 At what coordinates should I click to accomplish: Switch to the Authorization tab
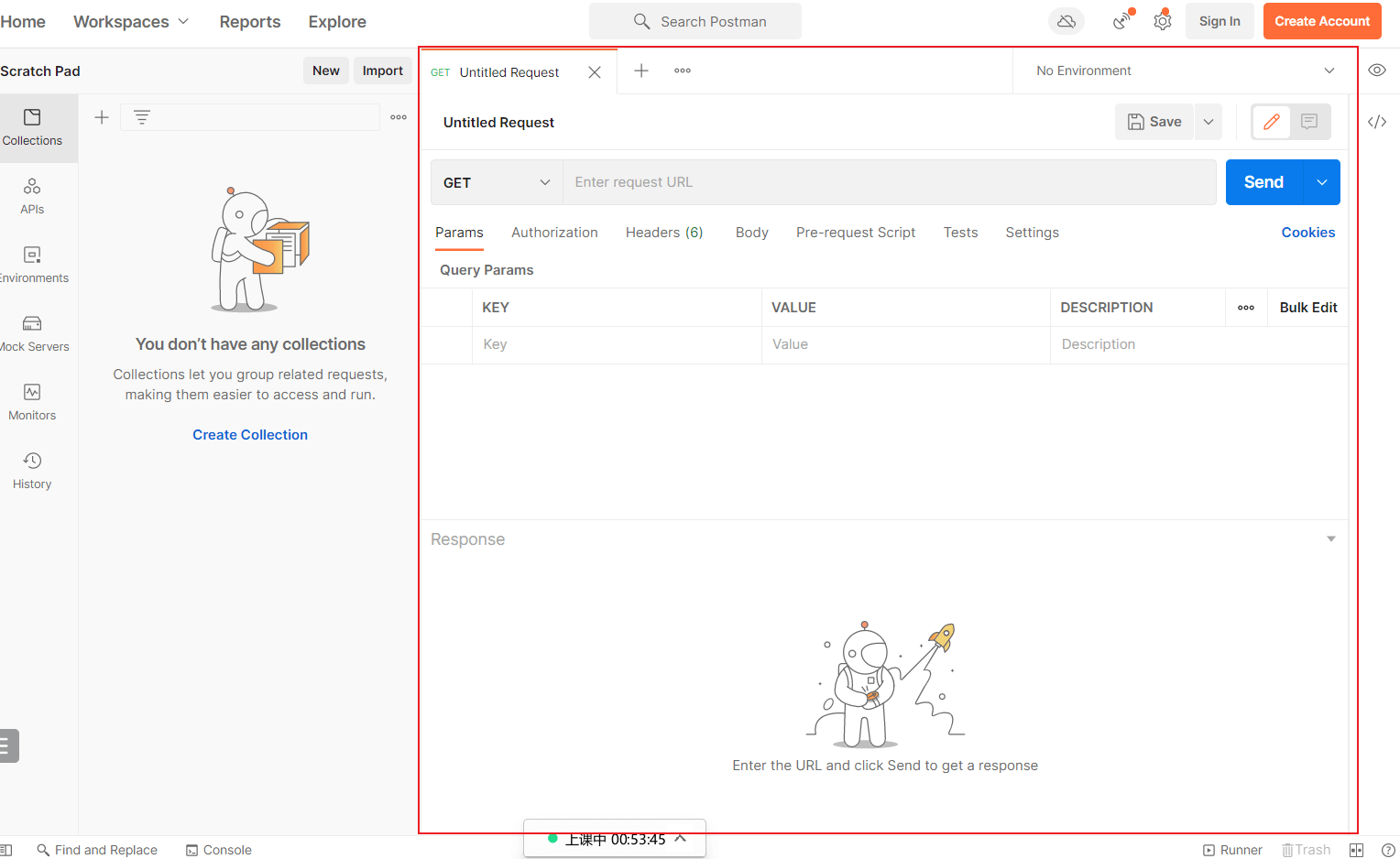coord(554,233)
